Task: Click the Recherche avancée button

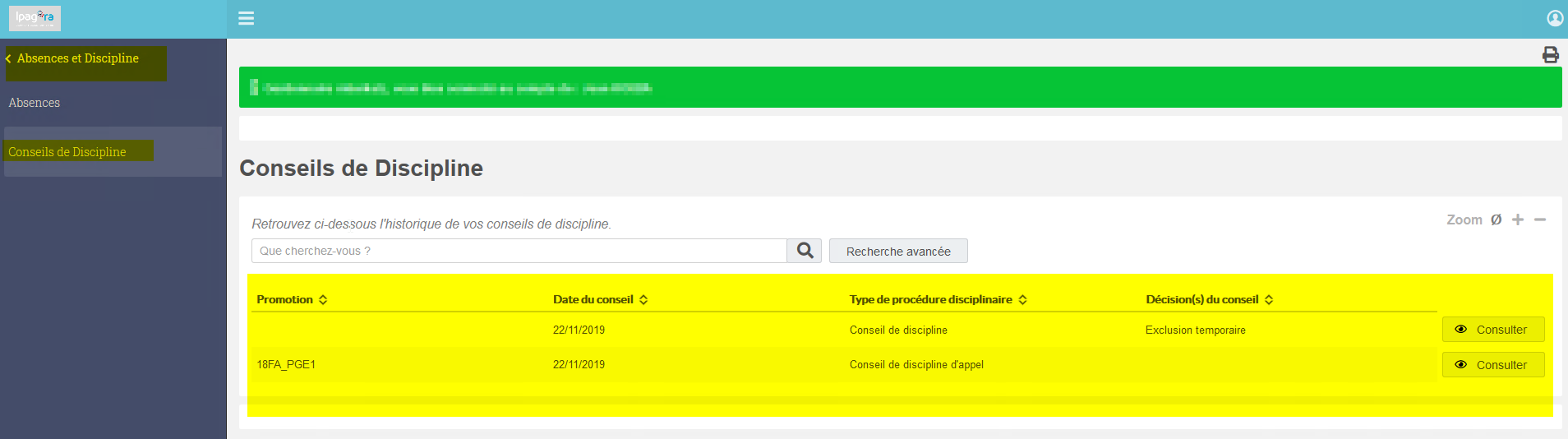Action: tap(898, 251)
